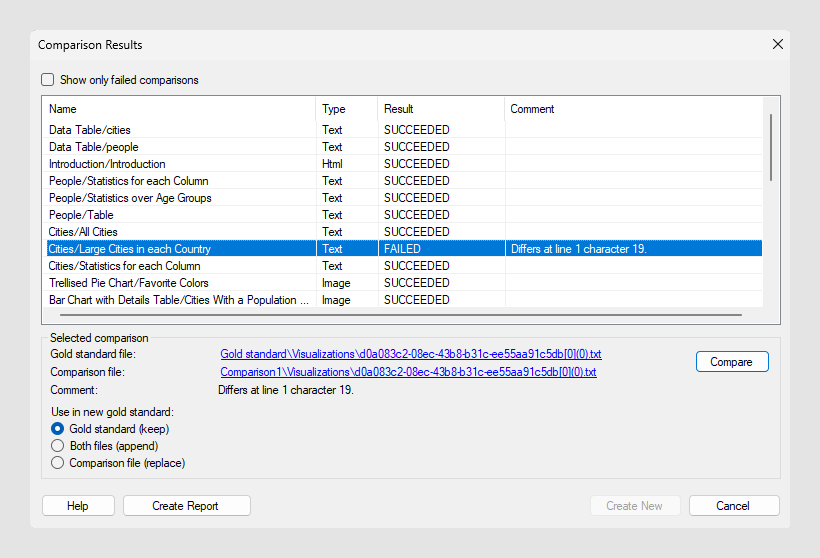Cancel the comparison dialog

[x=734, y=506]
